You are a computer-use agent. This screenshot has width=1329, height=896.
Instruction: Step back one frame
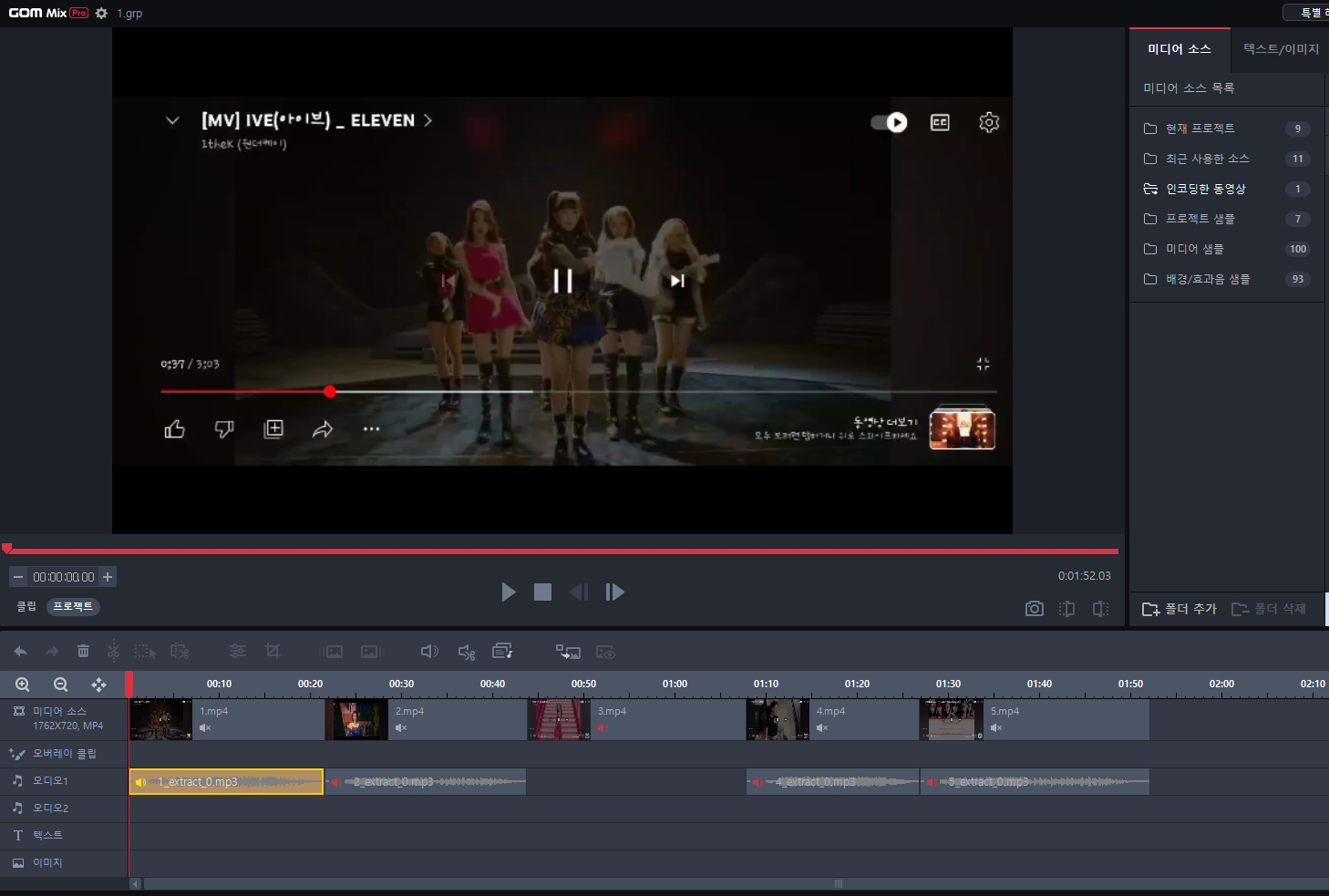(579, 592)
